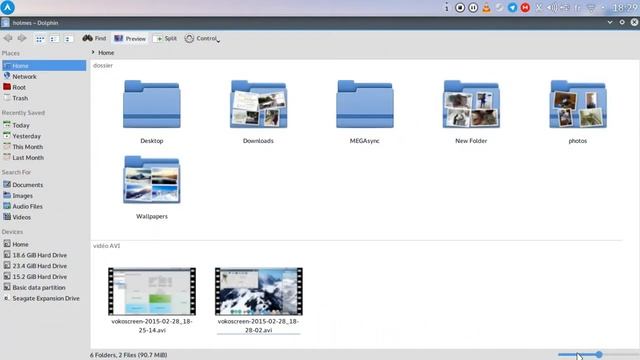Search for Images
Screen dimensions: 640x360
[44, 196]
